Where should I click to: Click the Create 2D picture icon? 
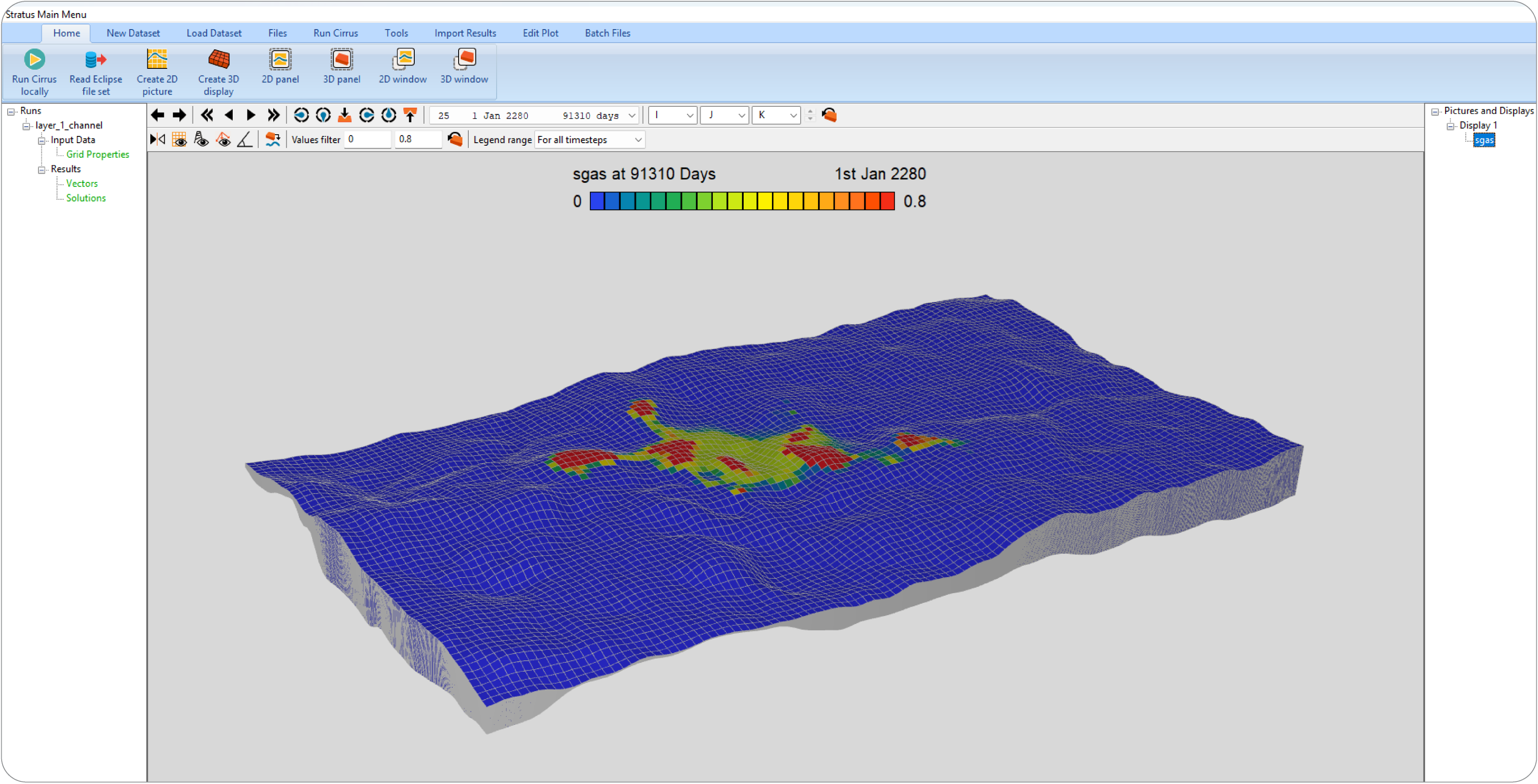157,60
